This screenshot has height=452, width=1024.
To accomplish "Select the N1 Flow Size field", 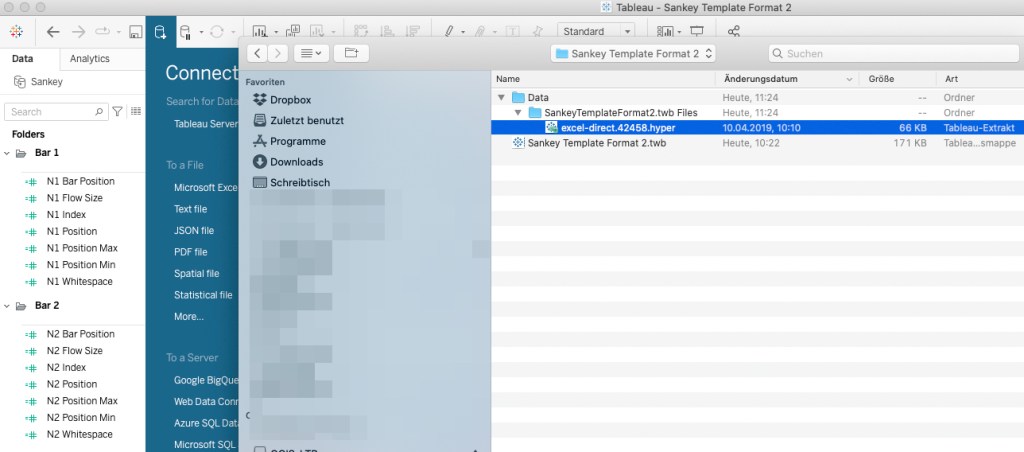I will point(74,198).
